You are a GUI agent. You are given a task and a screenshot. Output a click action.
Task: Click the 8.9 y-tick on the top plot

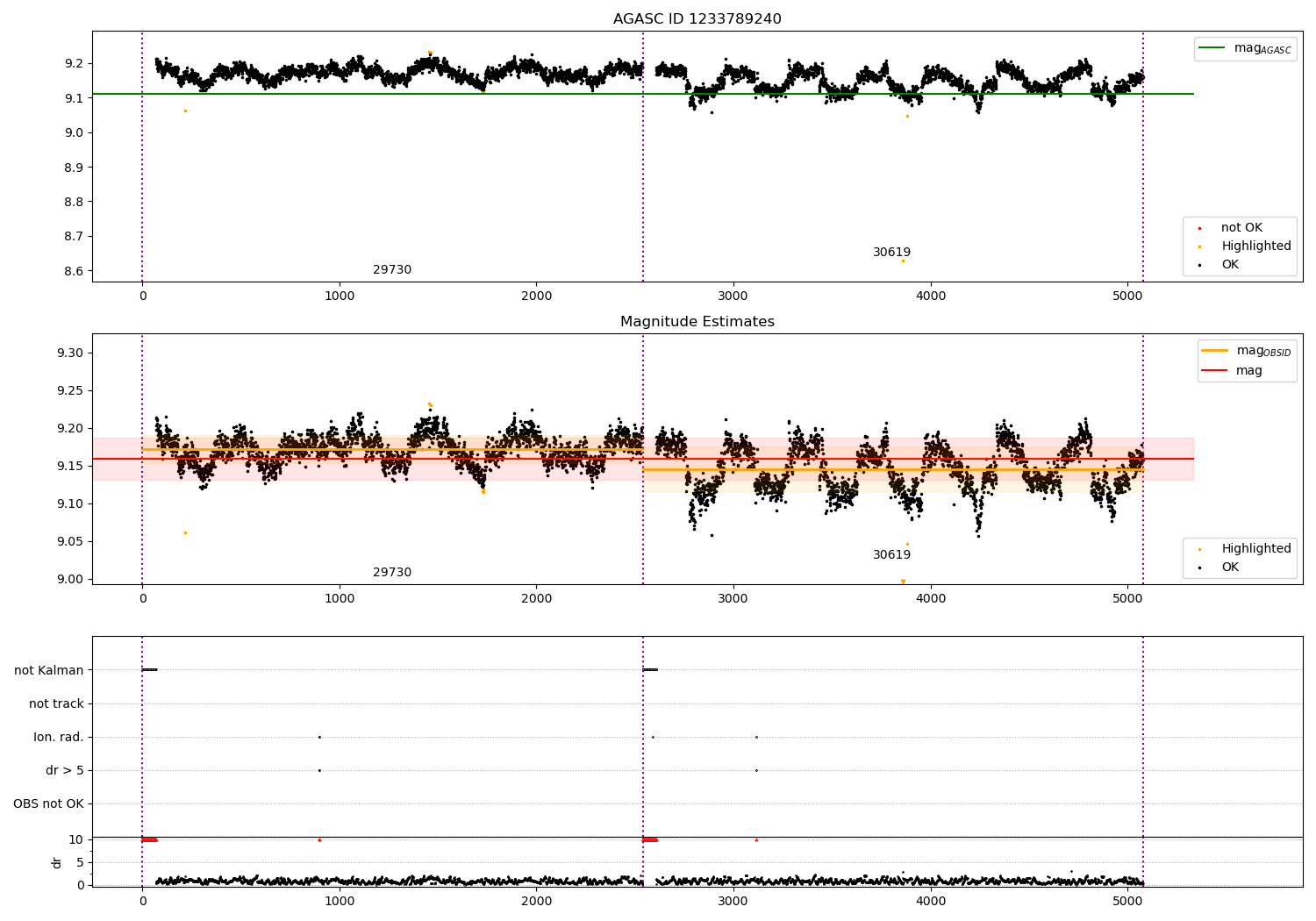(x=74, y=168)
